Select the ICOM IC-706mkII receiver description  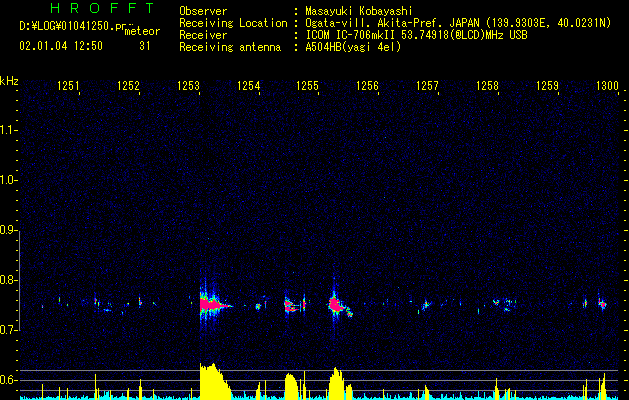(x=416, y=35)
